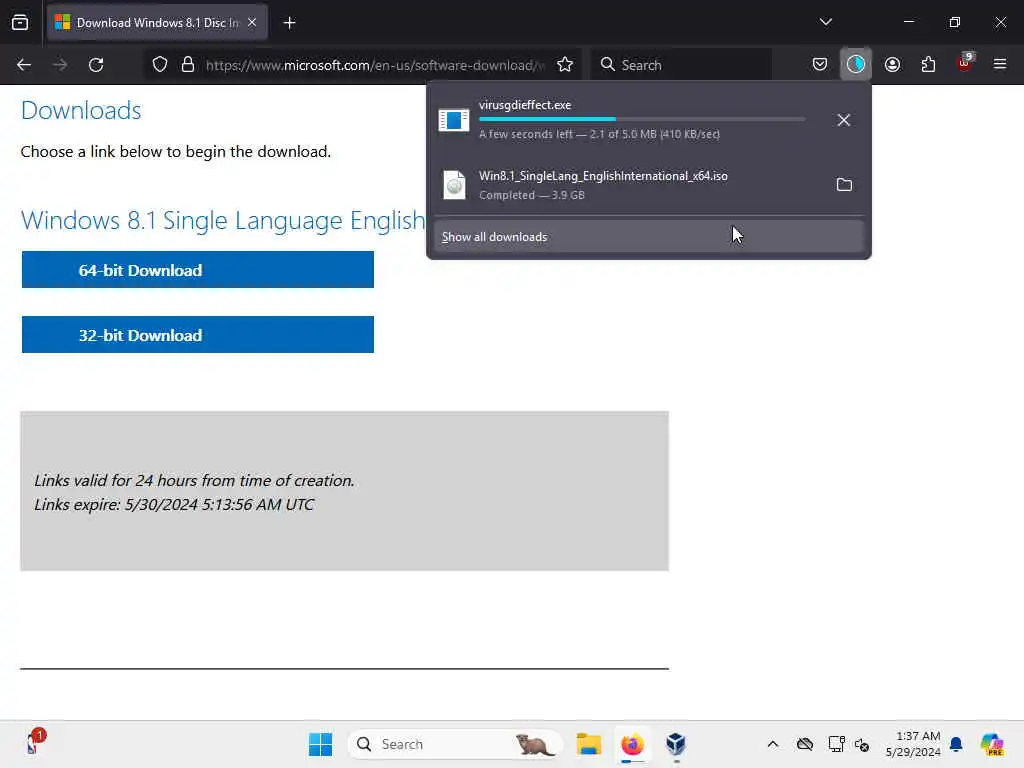The width and height of the screenshot is (1024, 768).
Task: Click the Firefox taskbar icon
Action: 632,744
